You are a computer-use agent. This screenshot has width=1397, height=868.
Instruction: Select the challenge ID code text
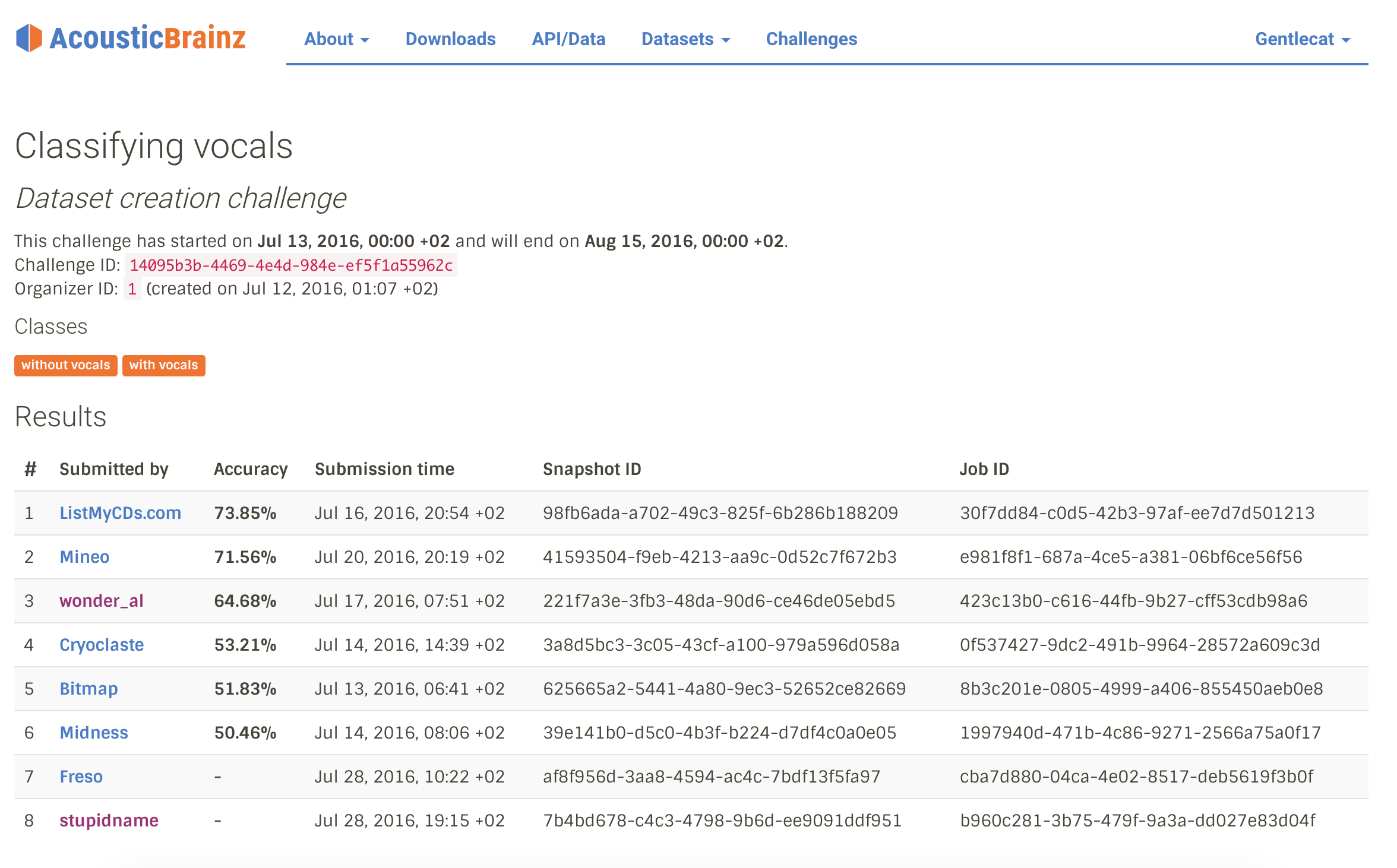tap(291, 265)
